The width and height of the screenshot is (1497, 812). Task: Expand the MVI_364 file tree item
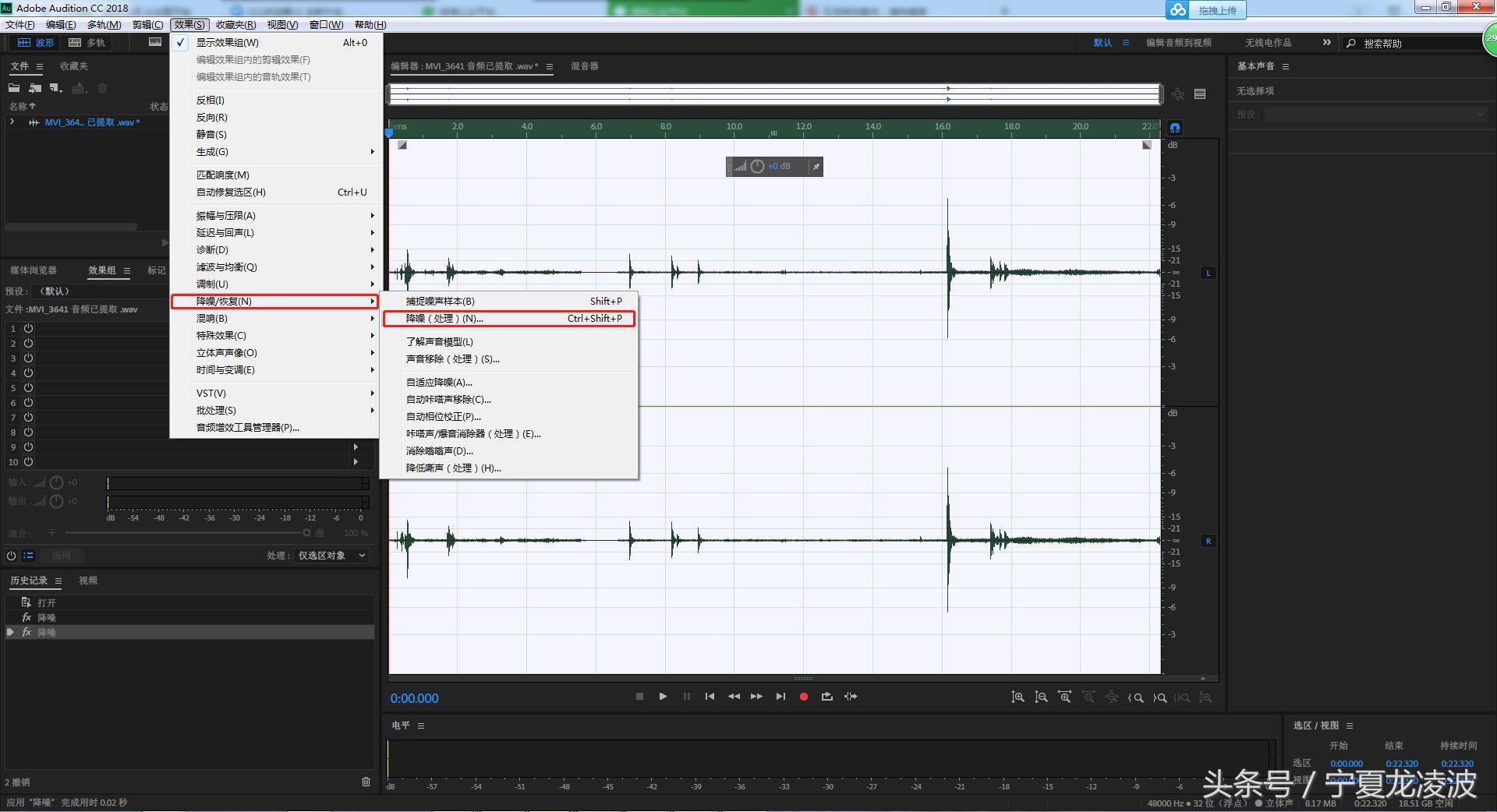click(x=12, y=122)
